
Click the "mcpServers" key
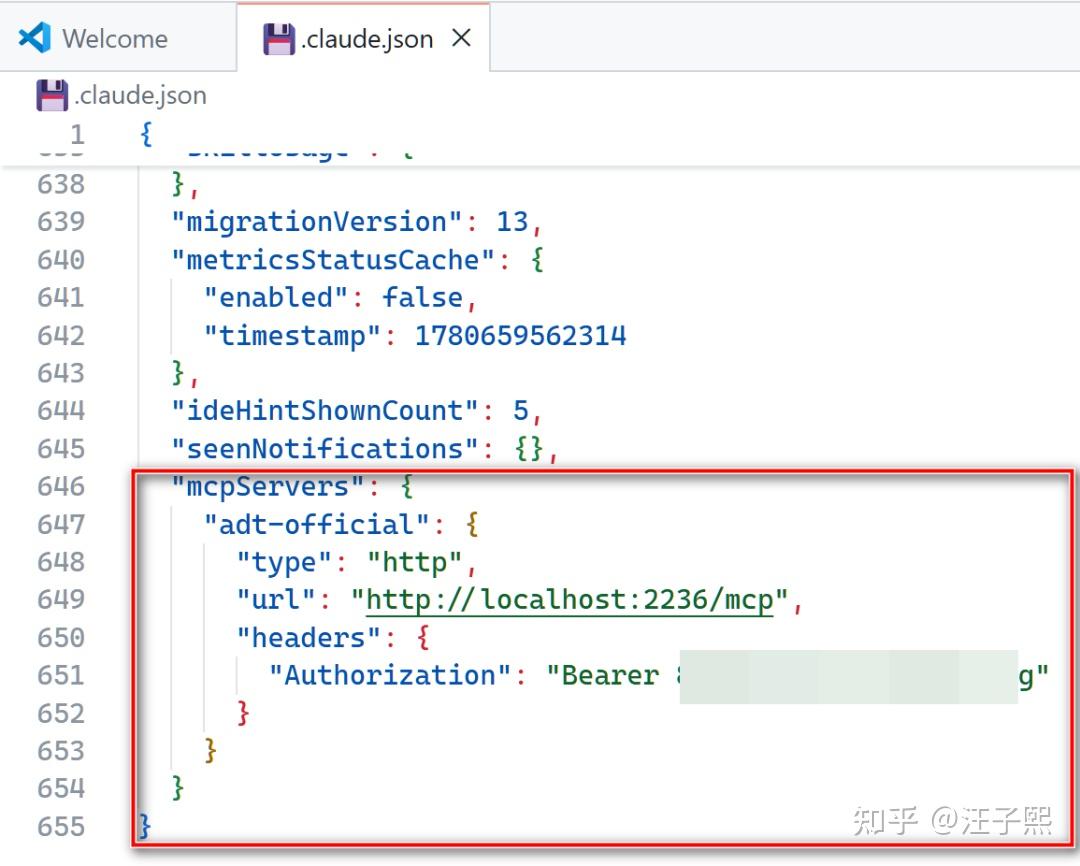268,486
